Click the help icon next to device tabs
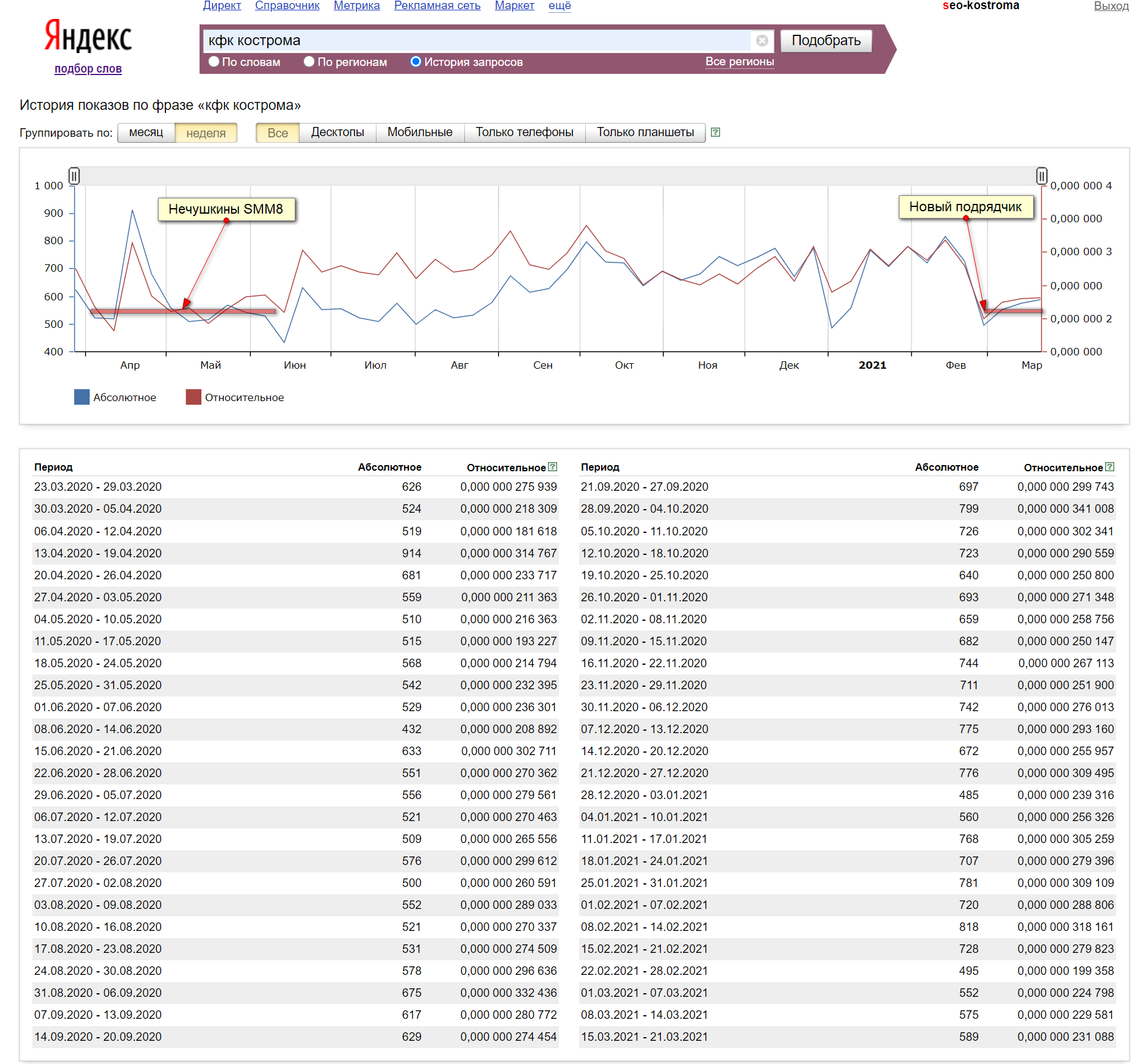This screenshot has height=1064, width=1146. (x=715, y=132)
